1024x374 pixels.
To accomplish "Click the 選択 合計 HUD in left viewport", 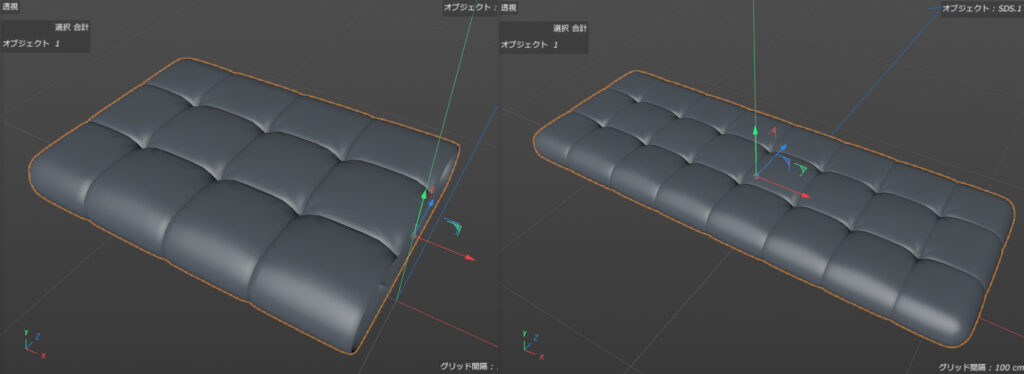I will (72, 28).
